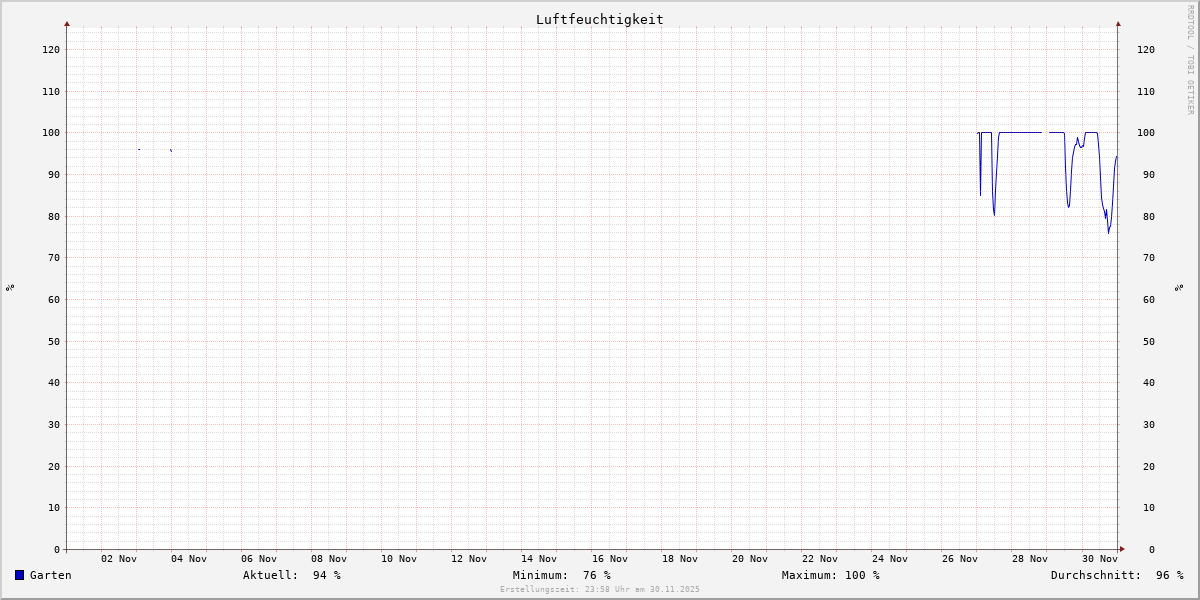
Task: Click the 100 label on left axis
Action: [x=51, y=132]
